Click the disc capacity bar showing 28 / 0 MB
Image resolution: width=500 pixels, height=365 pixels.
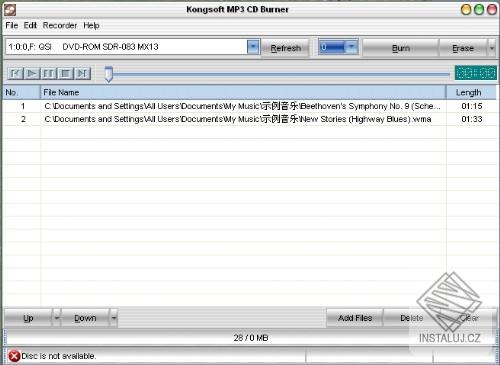[251, 338]
